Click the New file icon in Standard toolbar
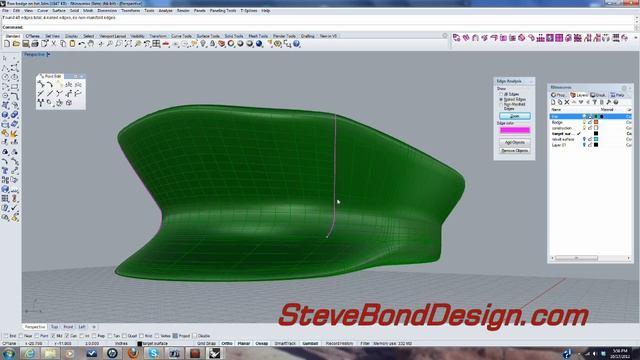 (x=7, y=44)
